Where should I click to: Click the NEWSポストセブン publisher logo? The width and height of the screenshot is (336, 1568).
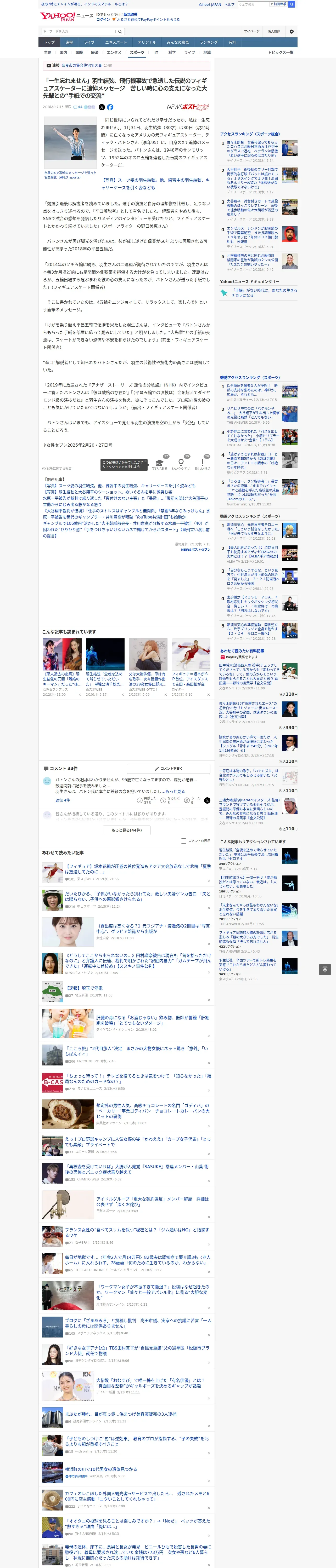pyautogui.click(x=188, y=107)
